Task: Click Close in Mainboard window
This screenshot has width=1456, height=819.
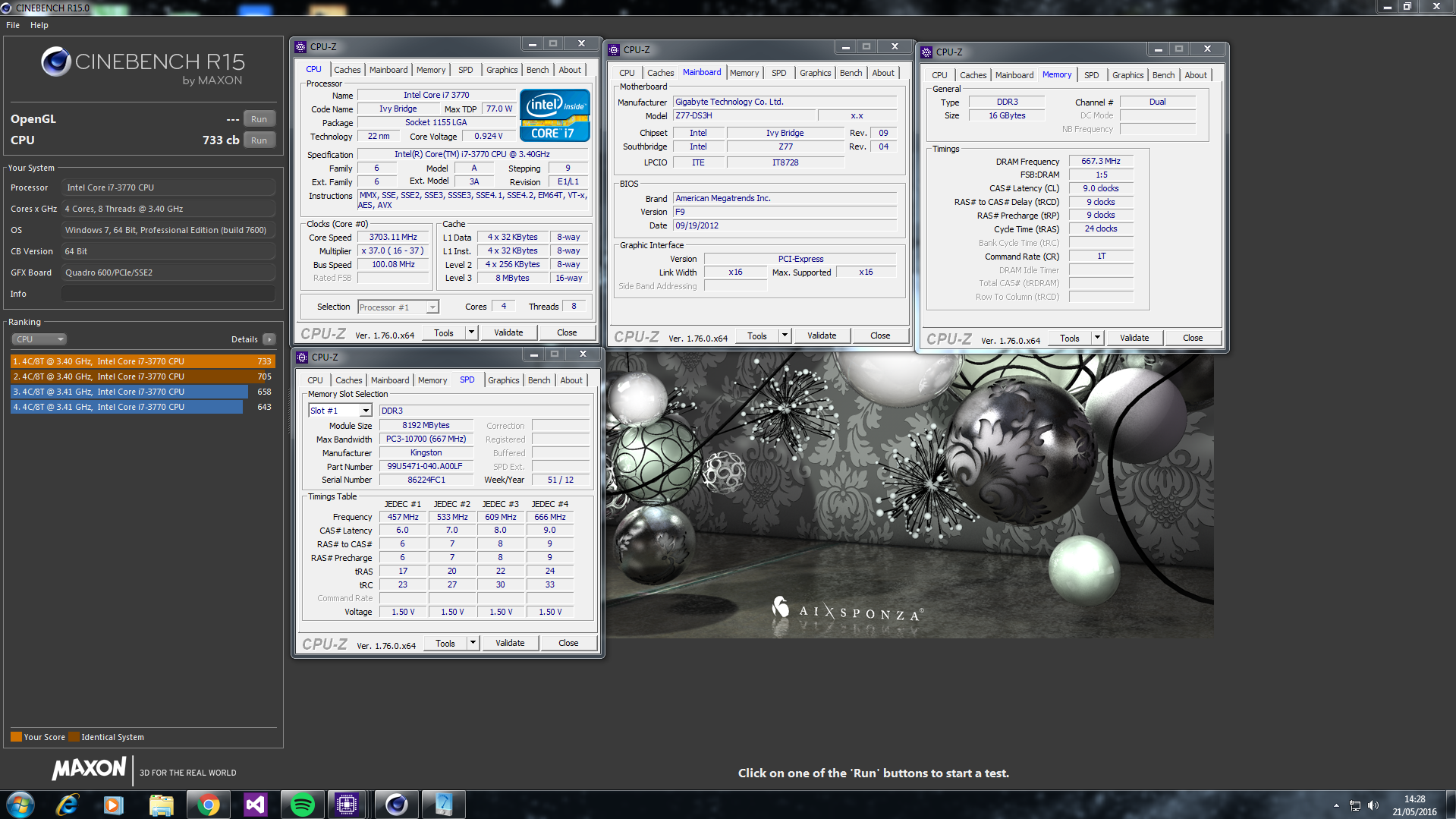Action: pyautogui.click(x=880, y=335)
